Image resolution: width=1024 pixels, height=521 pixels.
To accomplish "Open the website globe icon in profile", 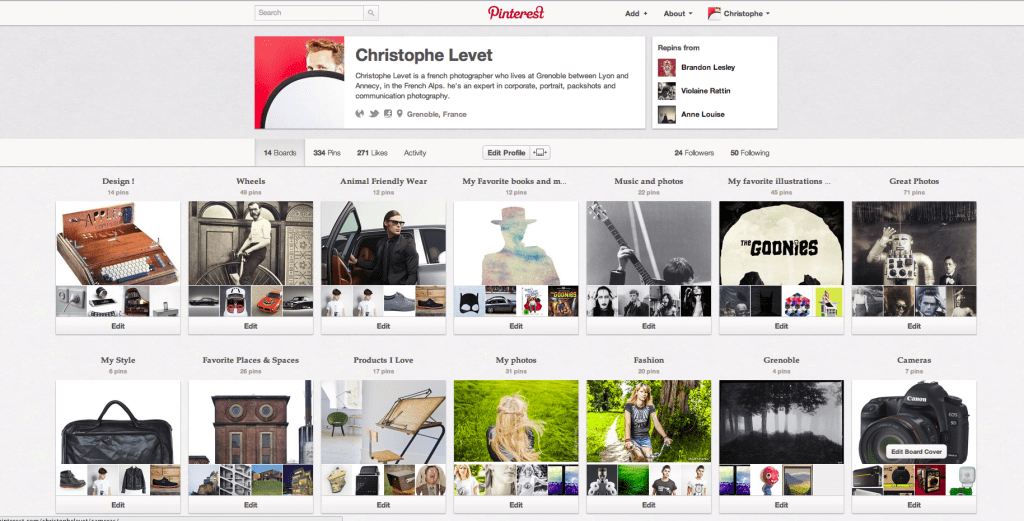I will coord(359,114).
